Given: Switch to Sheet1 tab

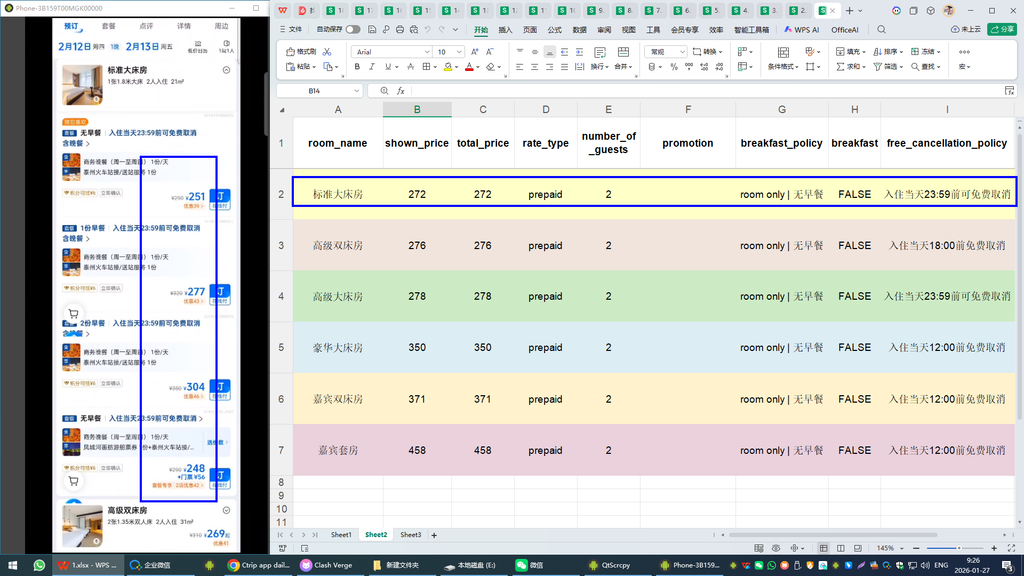Looking at the screenshot, I should 341,535.
